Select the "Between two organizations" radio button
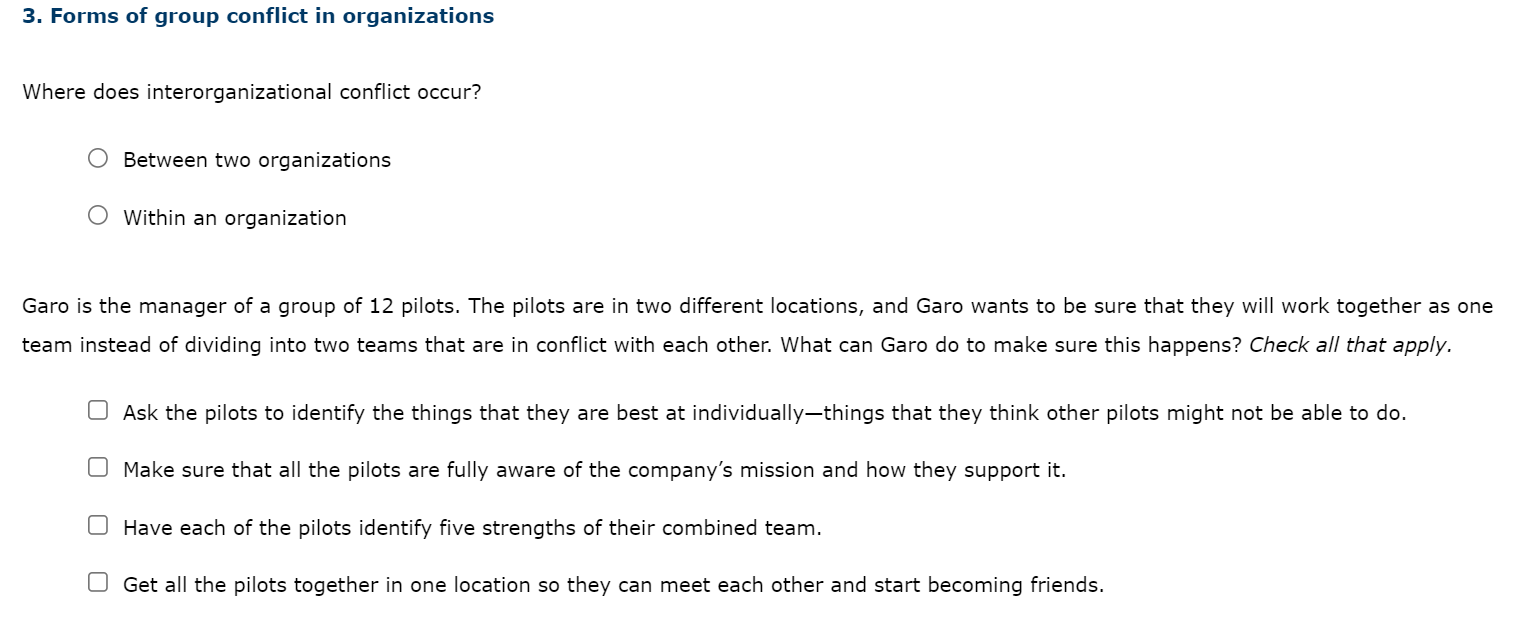The height and width of the screenshot is (620, 1519). pos(97,157)
